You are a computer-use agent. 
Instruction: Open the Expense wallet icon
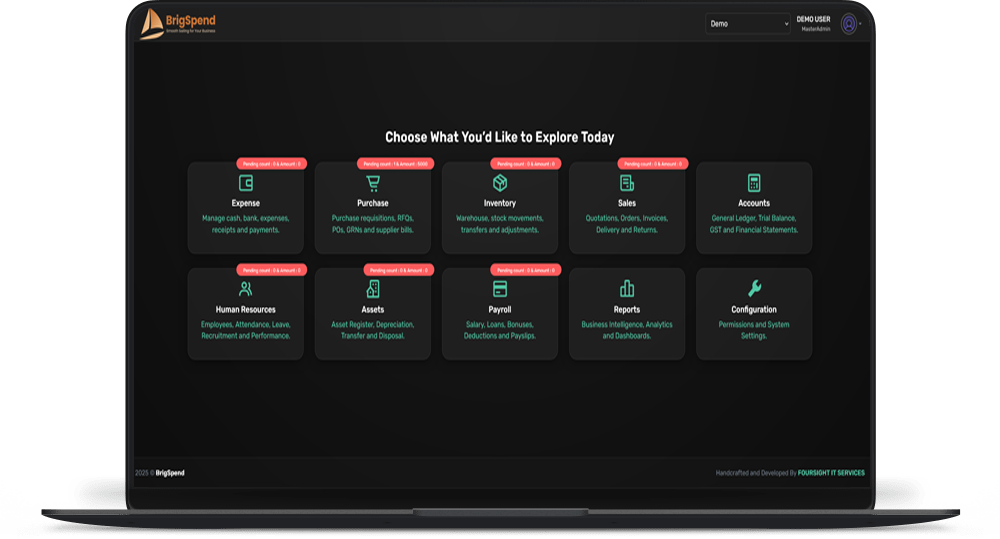point(246,183)
